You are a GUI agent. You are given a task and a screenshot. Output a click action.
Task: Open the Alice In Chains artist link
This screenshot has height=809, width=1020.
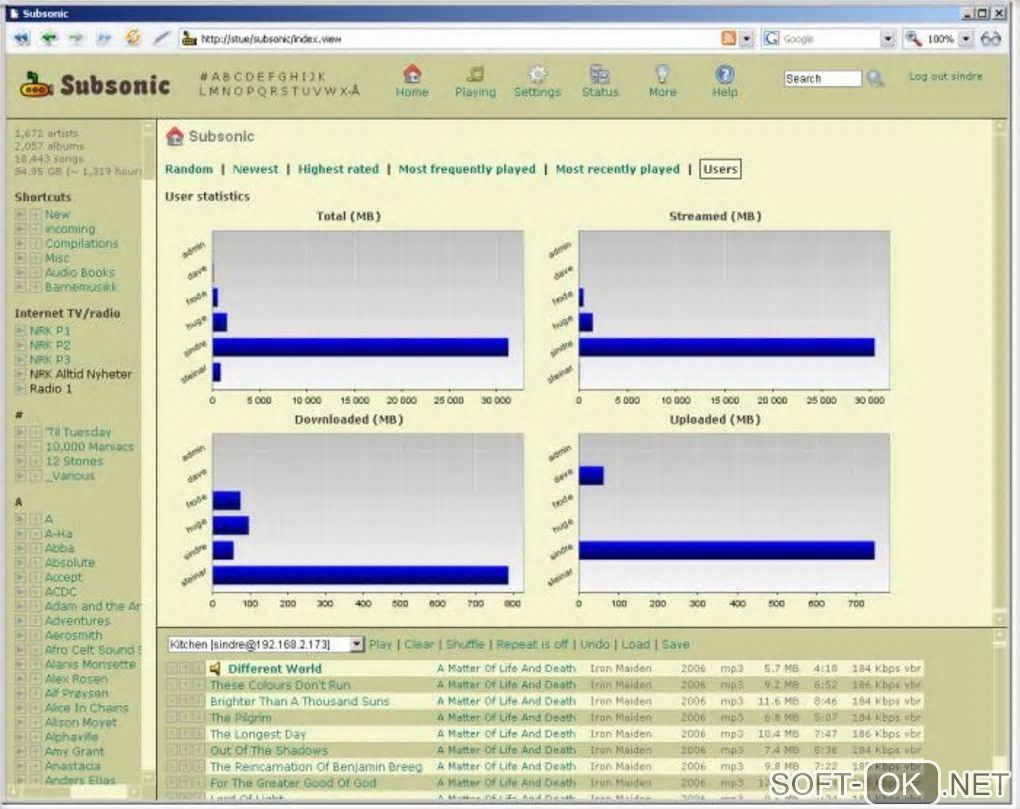coord(87,708)
